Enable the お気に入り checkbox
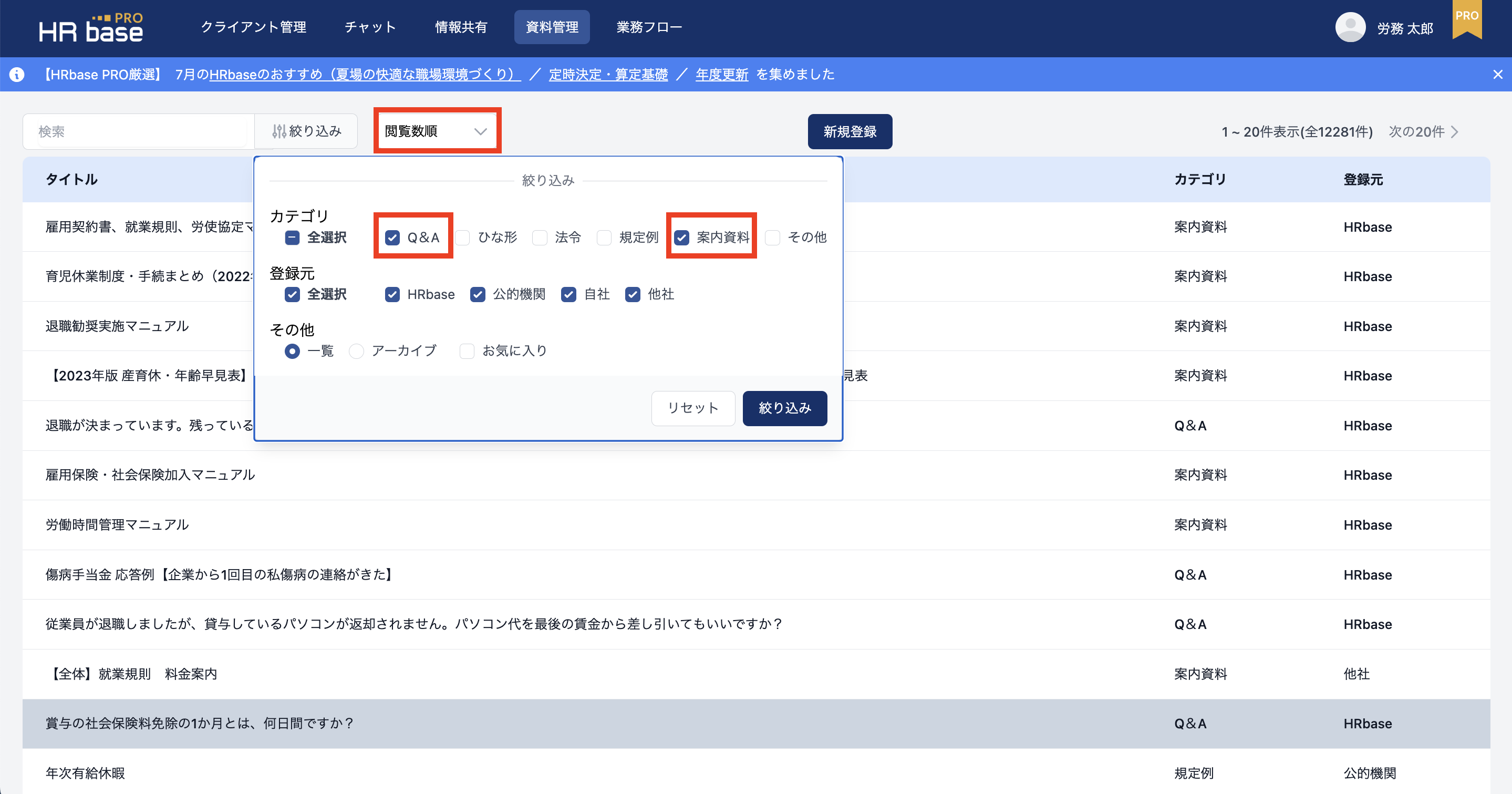The image size is (1512, 794). [467, 351]
